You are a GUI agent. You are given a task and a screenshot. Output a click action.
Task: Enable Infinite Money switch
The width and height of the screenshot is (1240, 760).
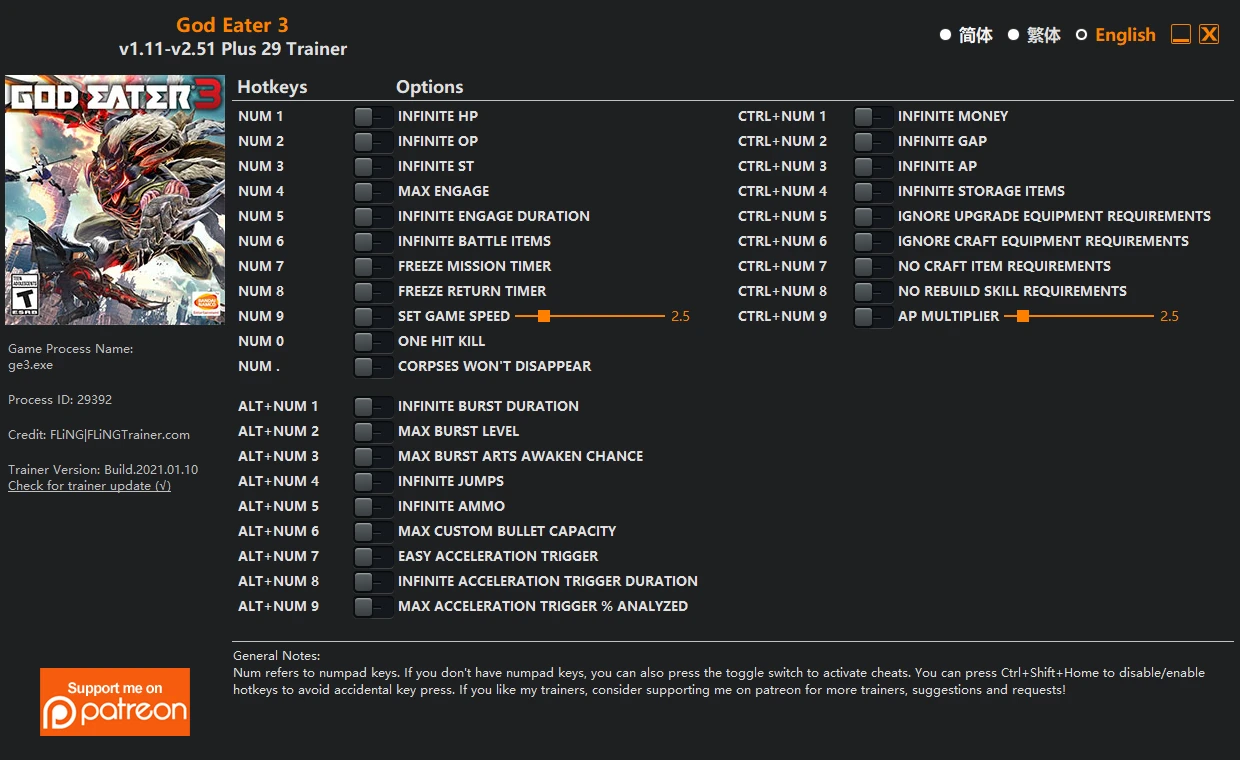(x=873, y=117)
